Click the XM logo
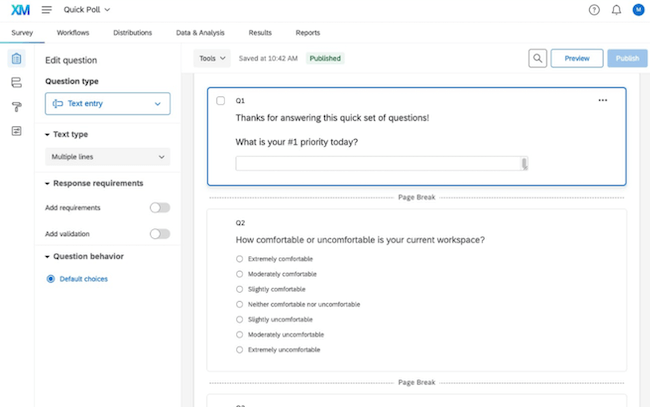This screenshot has height=407, width=650. 20,10
